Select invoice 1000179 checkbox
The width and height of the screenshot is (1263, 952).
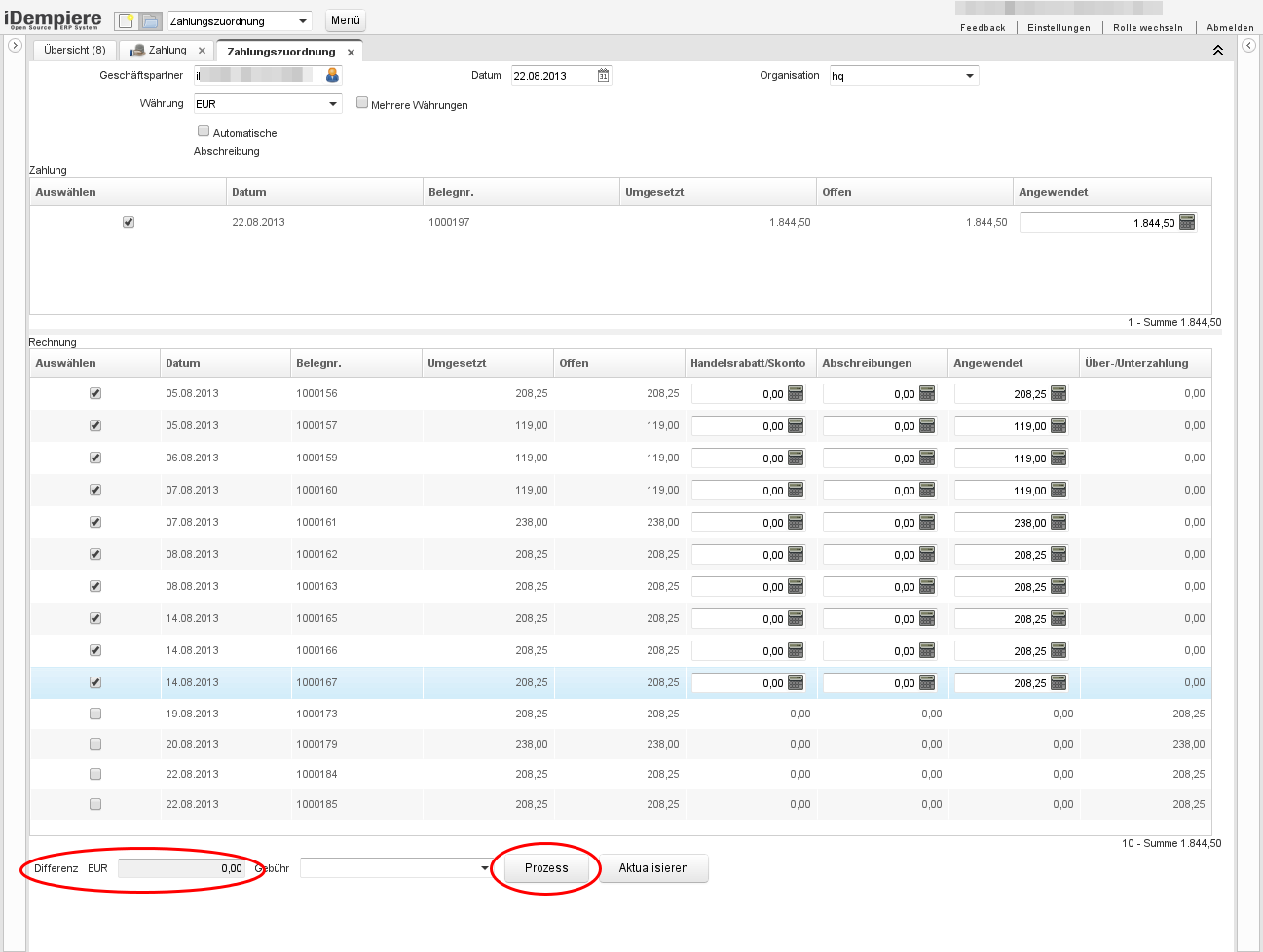[95, 744]
